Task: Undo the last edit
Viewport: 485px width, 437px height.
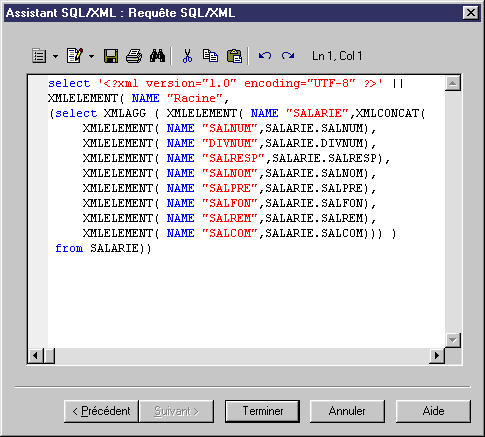Action: tap(265, 55)
